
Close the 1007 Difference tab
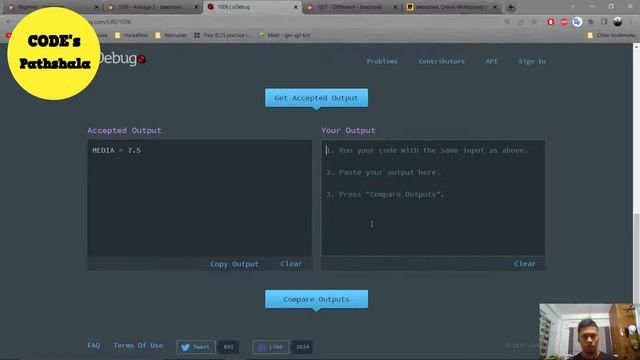tap(395, 7)
